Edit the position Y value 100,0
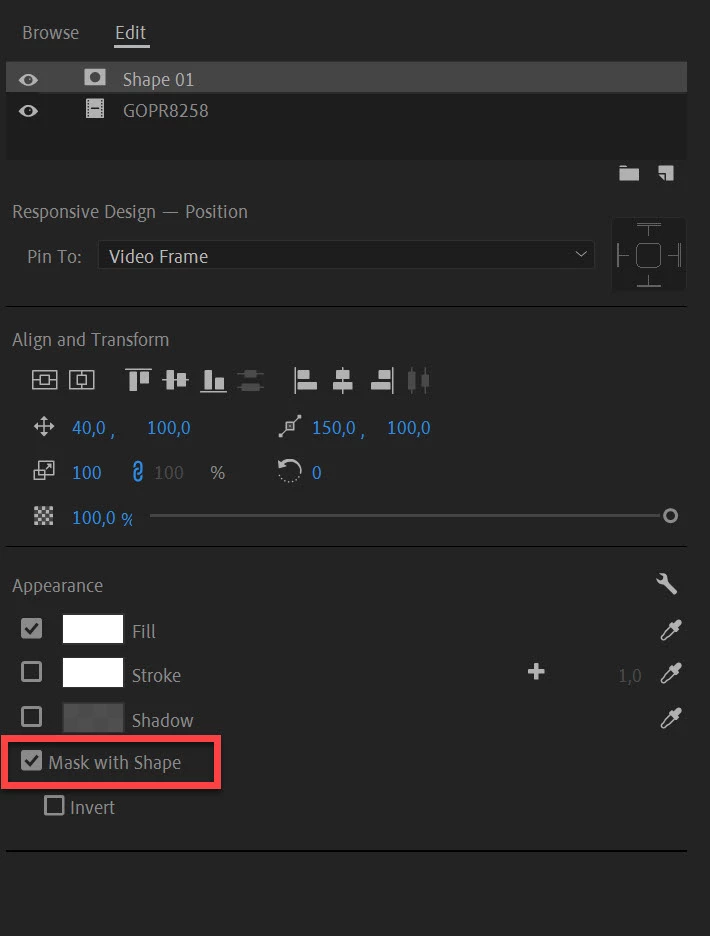Image resolution: width=710 pixels, height=936 pixels. tap(169, 427)
